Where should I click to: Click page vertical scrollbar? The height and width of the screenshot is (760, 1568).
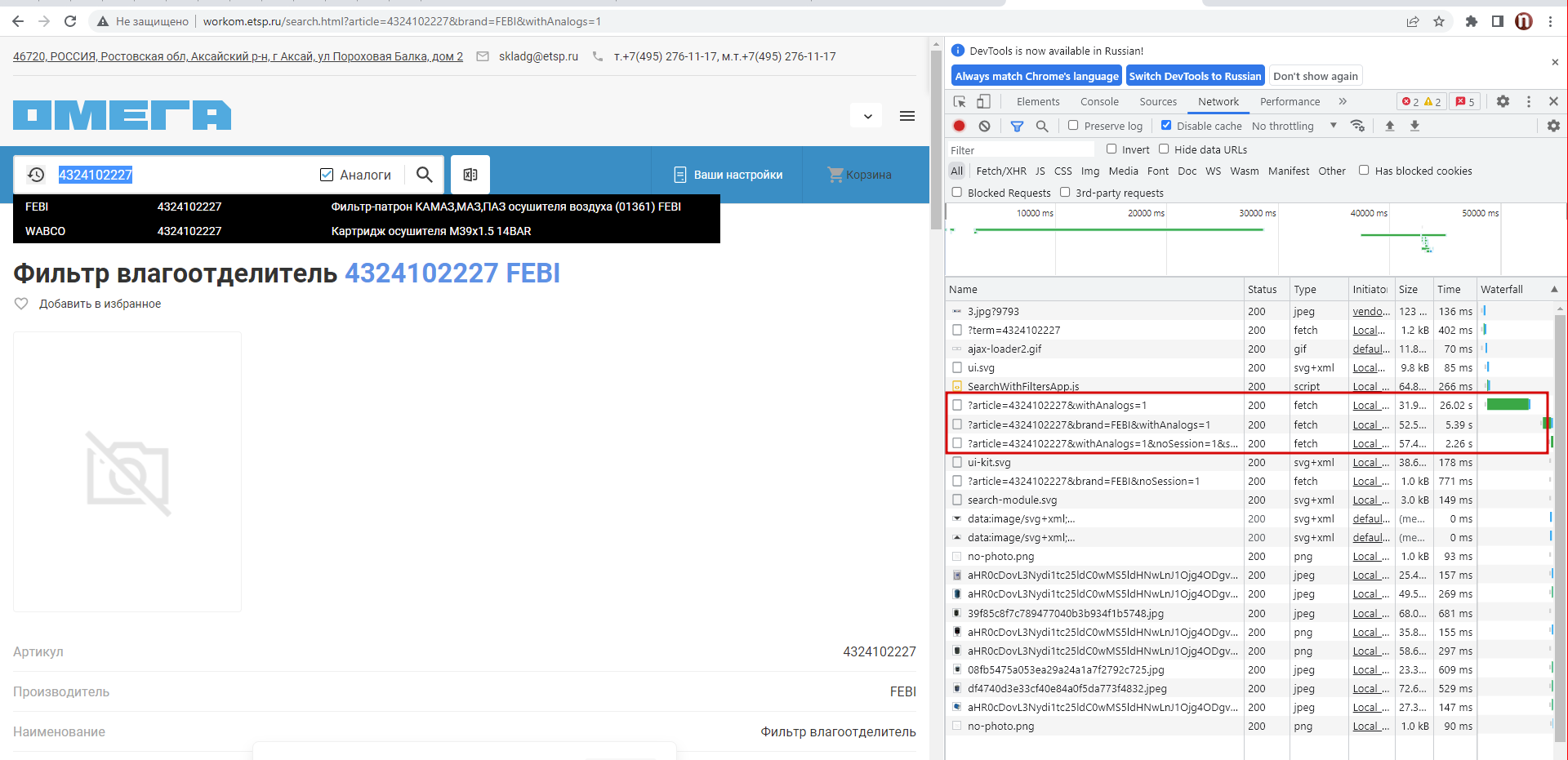(x=937, y=139)
